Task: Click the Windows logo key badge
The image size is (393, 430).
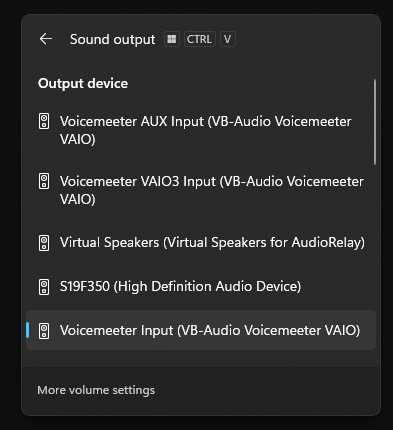Action: pyautogui.click(x=172, y=39)
